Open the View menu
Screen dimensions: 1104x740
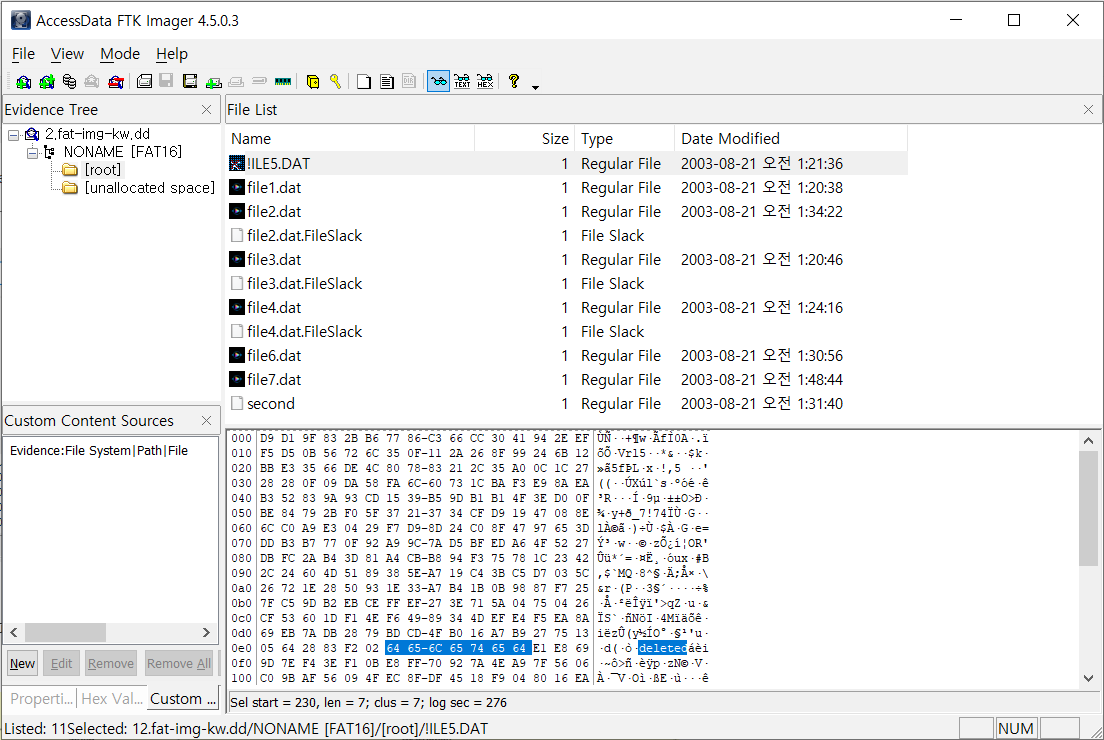tap(67, 54)
